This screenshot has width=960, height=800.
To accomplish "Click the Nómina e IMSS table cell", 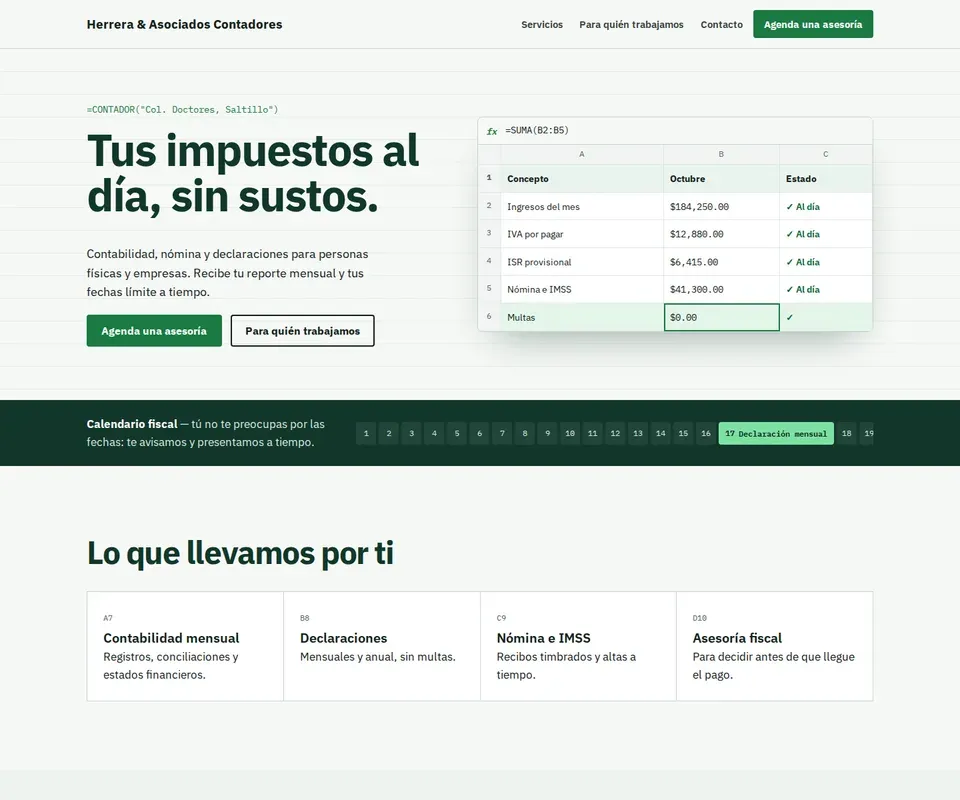I will tap(582, 290).
